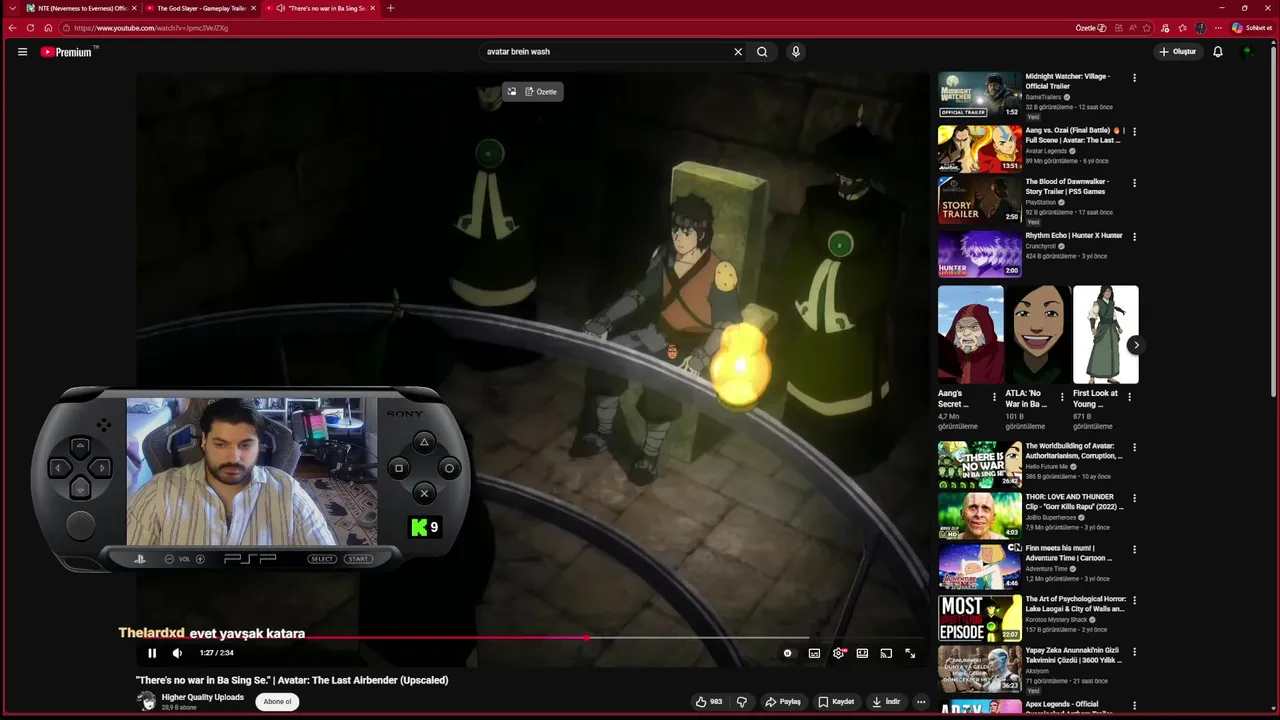1280x720 pixels.
Task: Cast the video with the Cast icon
Action: (886, 653)
